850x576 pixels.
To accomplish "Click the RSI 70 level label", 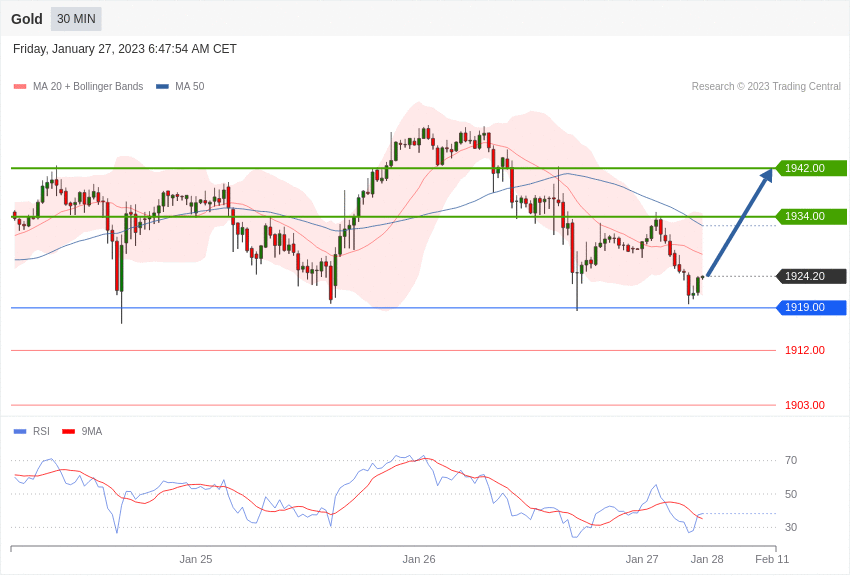I will [x=791, y=460].
